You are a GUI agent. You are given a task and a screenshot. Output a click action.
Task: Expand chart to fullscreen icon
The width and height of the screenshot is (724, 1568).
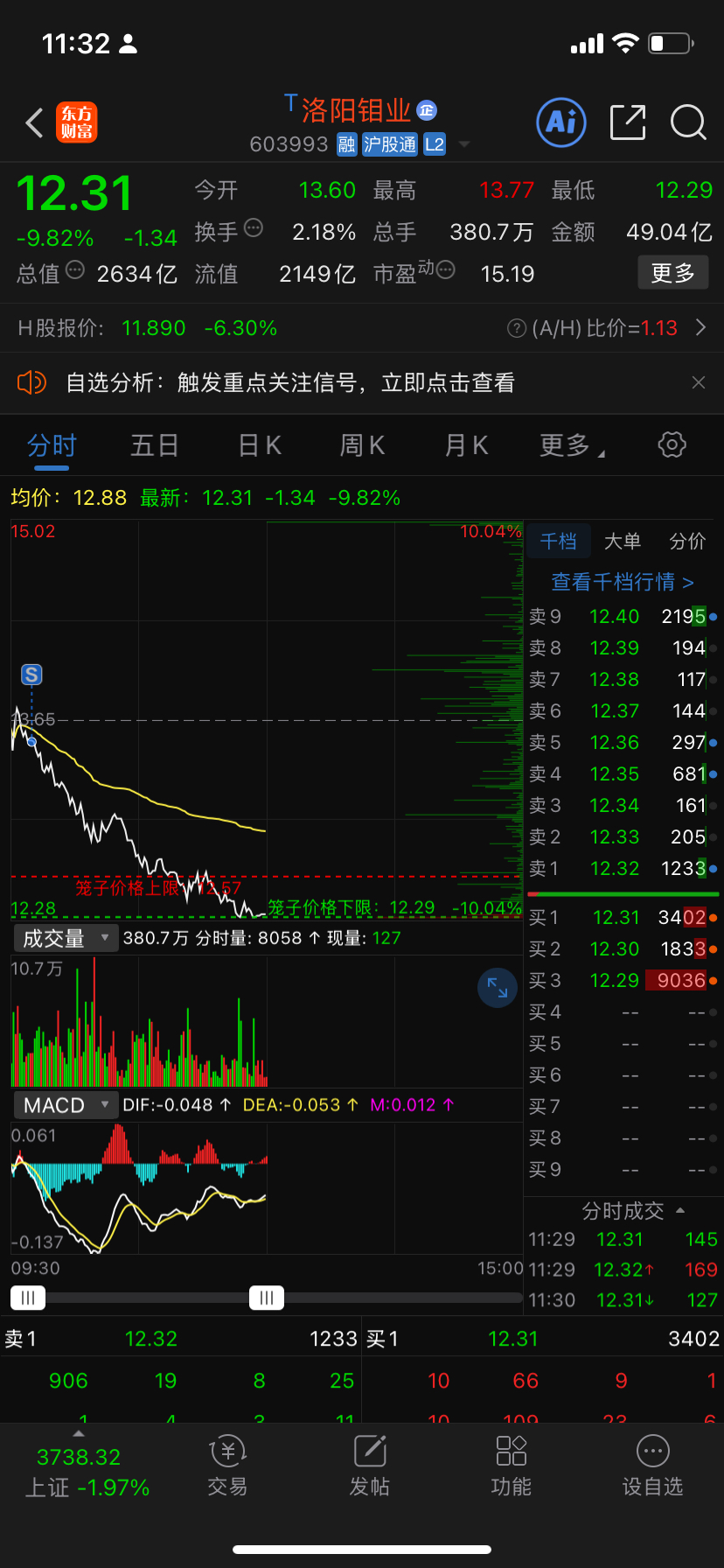(x=498, y=988)
